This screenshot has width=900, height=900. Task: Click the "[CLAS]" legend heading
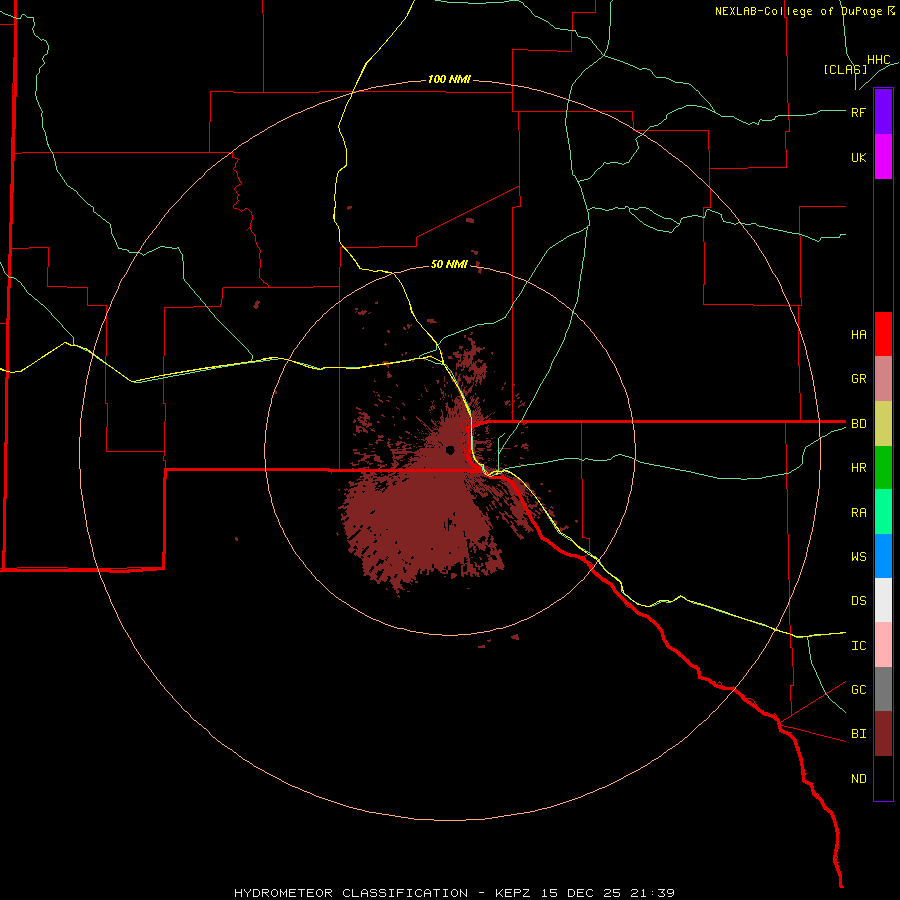[845, 69]
